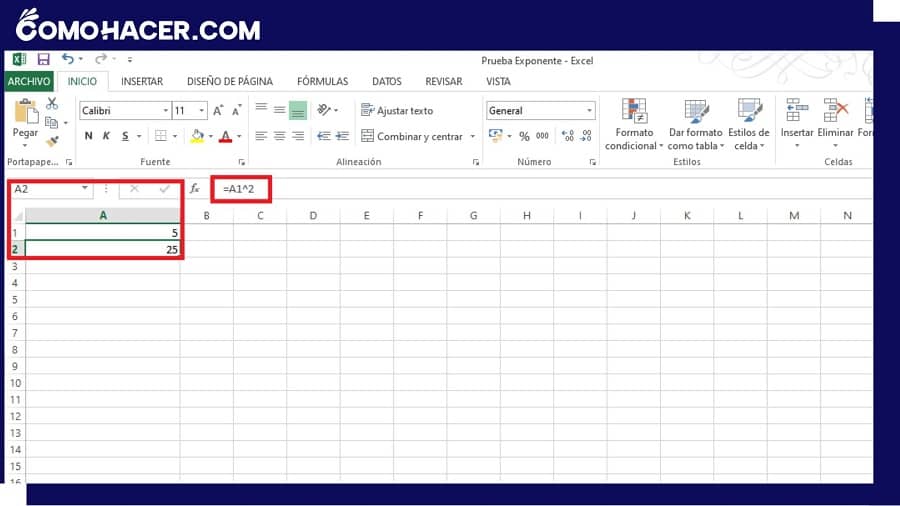The width and height of the screenshot is (900, 506).
Task: Toggle bold with the N button
Action: [88, 136]
